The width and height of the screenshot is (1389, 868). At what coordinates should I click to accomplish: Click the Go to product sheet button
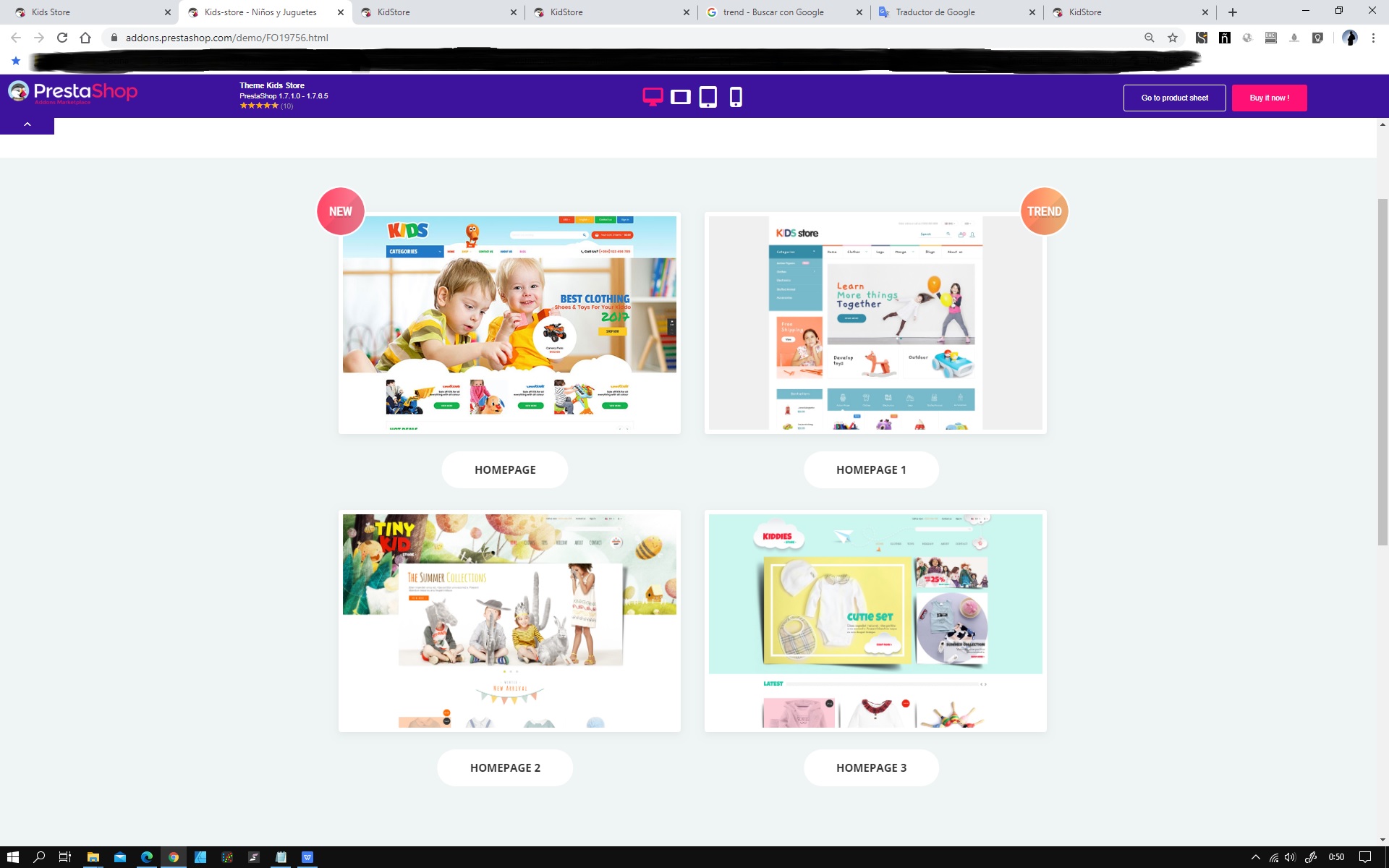coord(1174,98)
